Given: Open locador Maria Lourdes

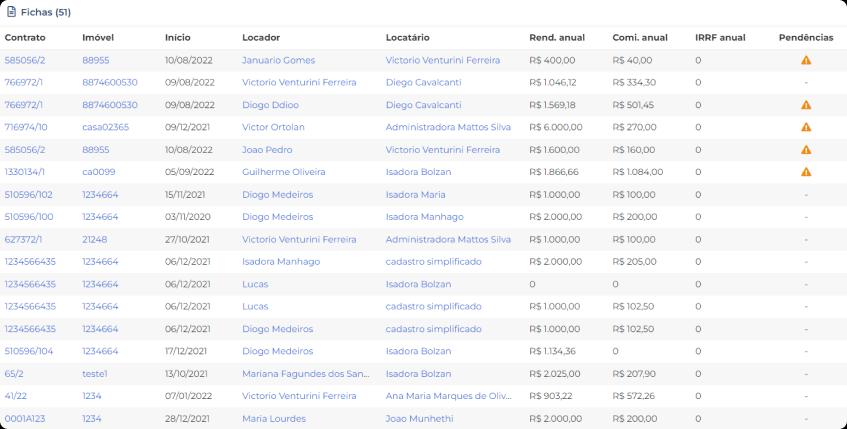Looking at the screenshot, I should [274, 419].
